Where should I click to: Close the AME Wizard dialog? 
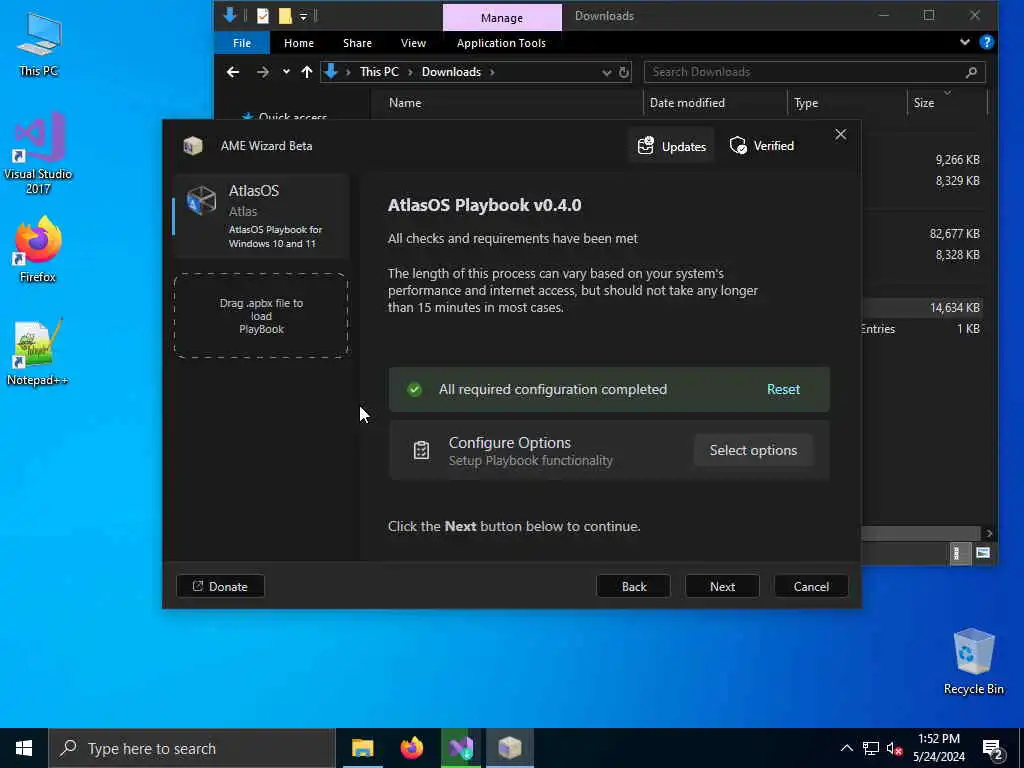click(x=840, y=135)
